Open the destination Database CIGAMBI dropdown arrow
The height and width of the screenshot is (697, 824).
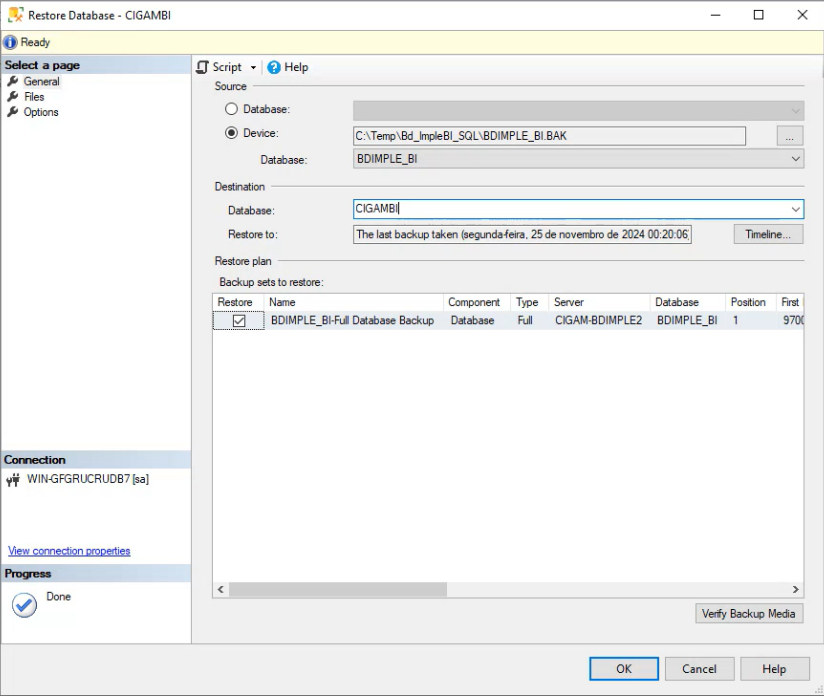coord(796,209)
